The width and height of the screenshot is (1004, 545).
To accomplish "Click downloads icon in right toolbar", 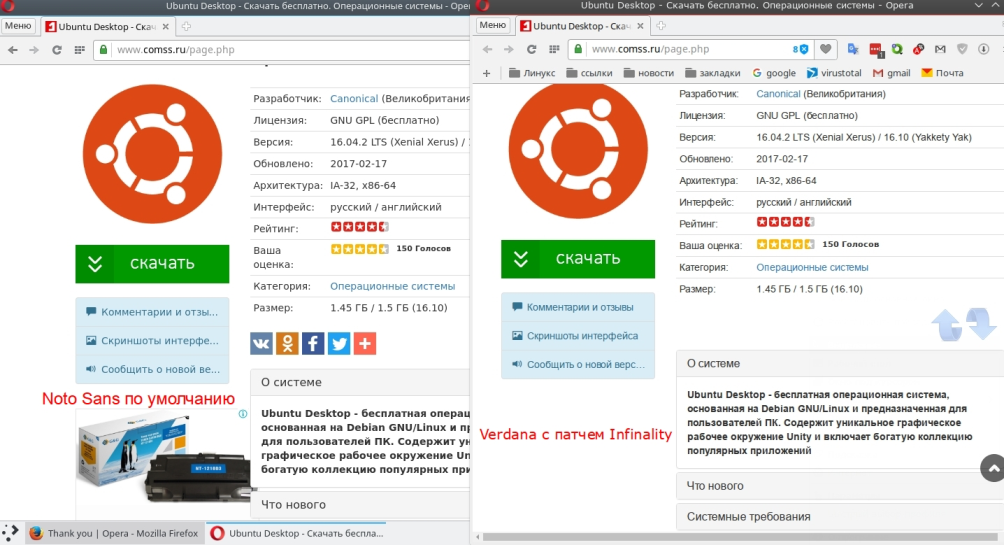I will pos(984,49).
